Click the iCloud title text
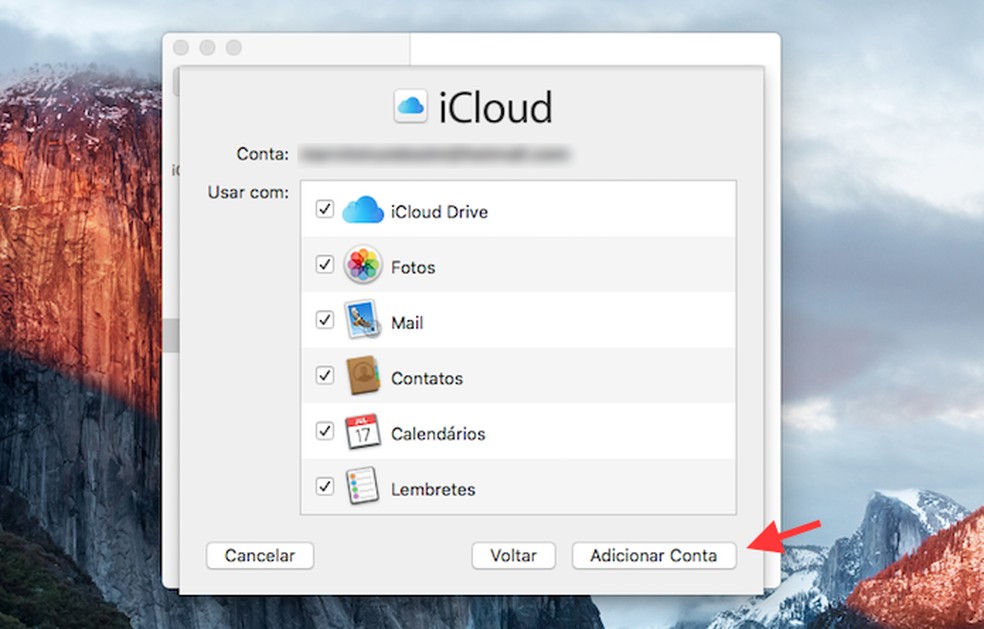984x629 pixels. click(495, 107)
